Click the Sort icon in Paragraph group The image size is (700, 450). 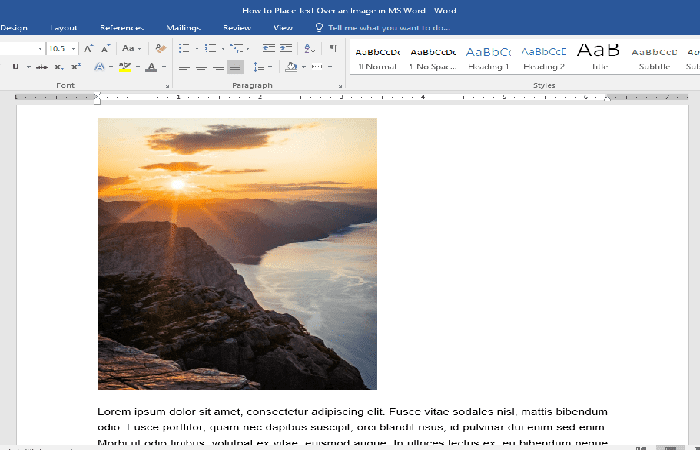pyautogui.click(x=308, y=48)
